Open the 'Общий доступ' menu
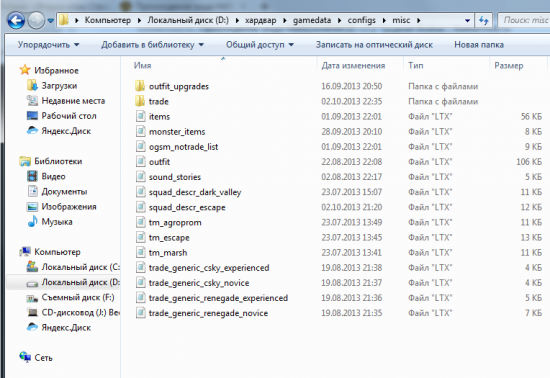The height and width of the screenshot is (378, 550). tap(260, 45)
